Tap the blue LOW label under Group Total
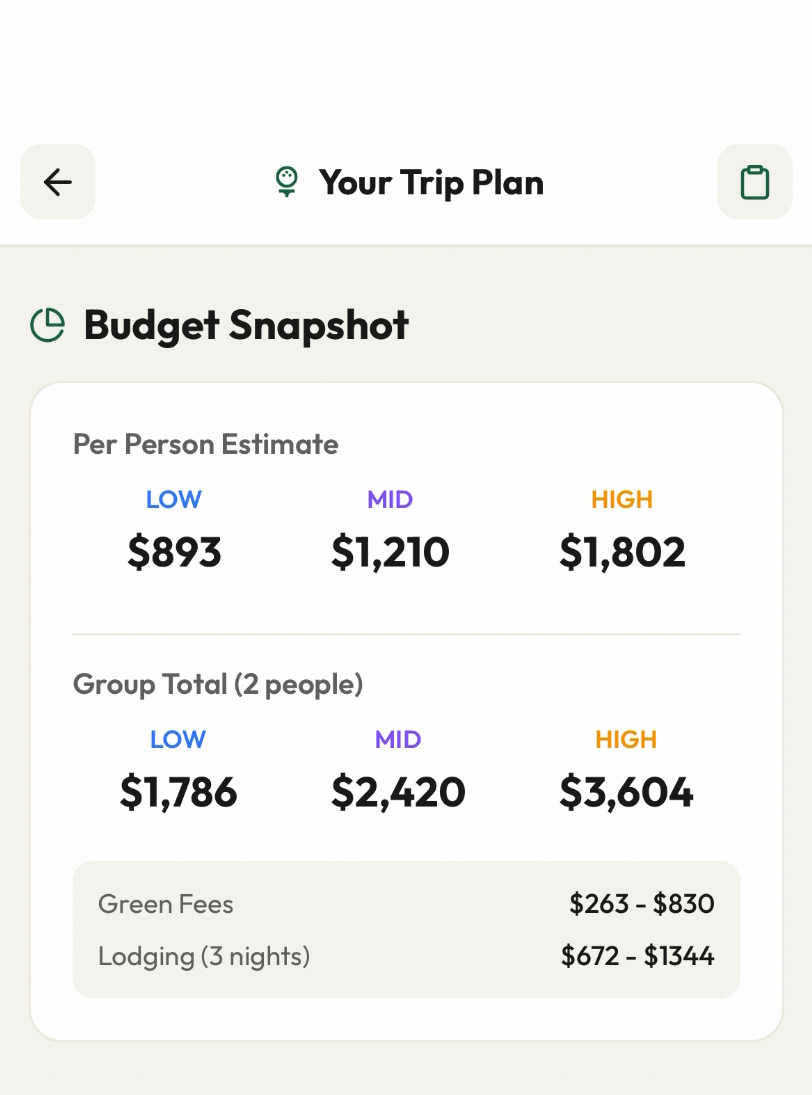The height and width of the screenshot is (1095, 812). [178, 740]
